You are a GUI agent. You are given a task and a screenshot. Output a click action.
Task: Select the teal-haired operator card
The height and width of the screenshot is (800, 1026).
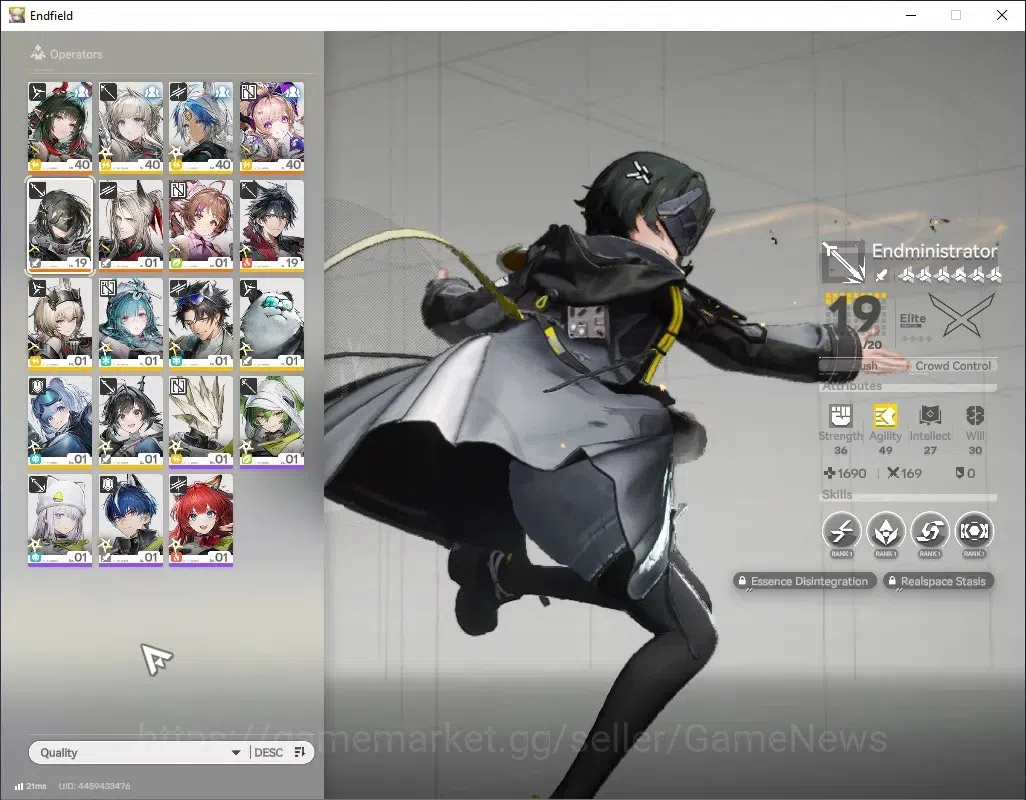(x=131, y=324)
